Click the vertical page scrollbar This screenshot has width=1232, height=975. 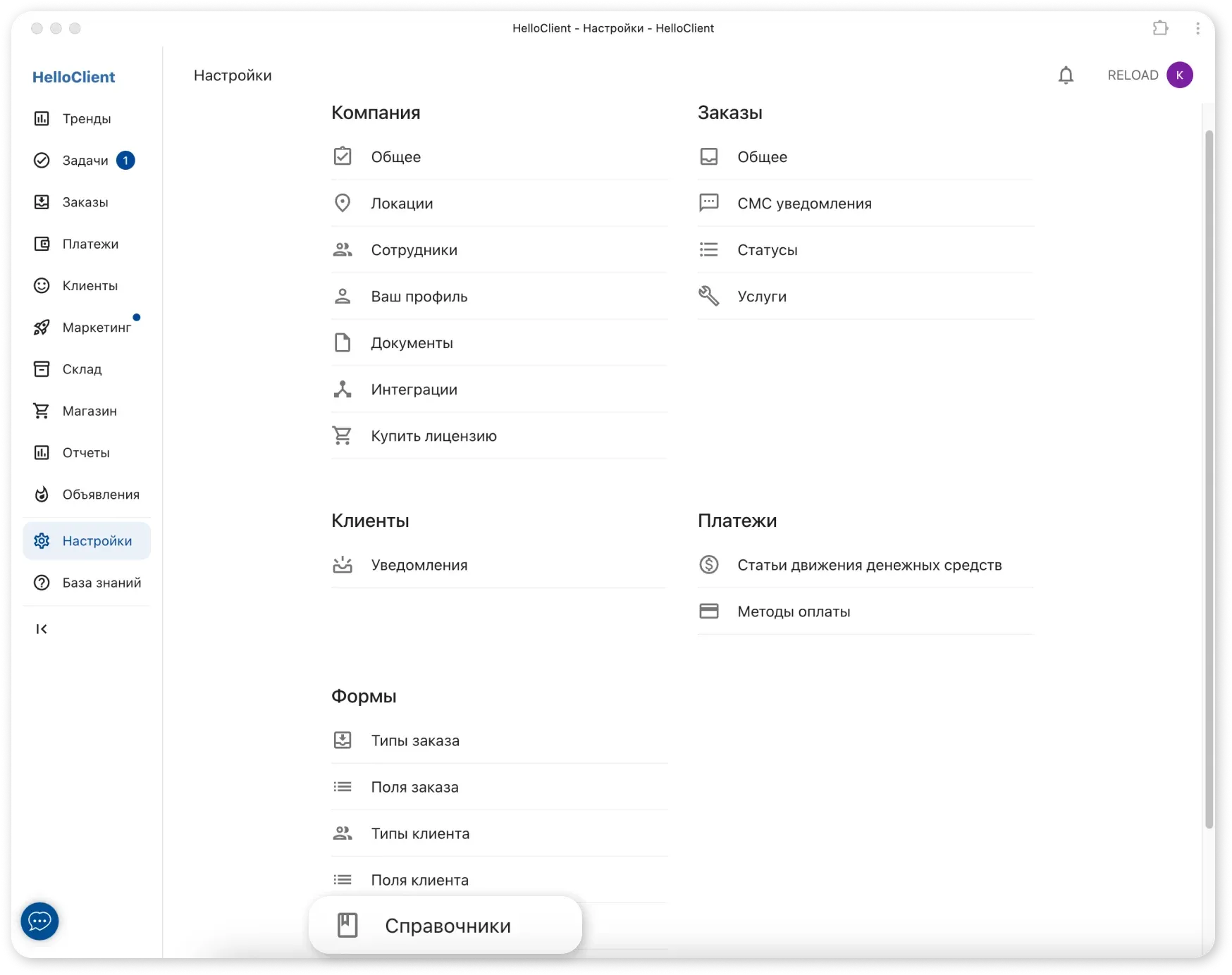pos(1209,479)
